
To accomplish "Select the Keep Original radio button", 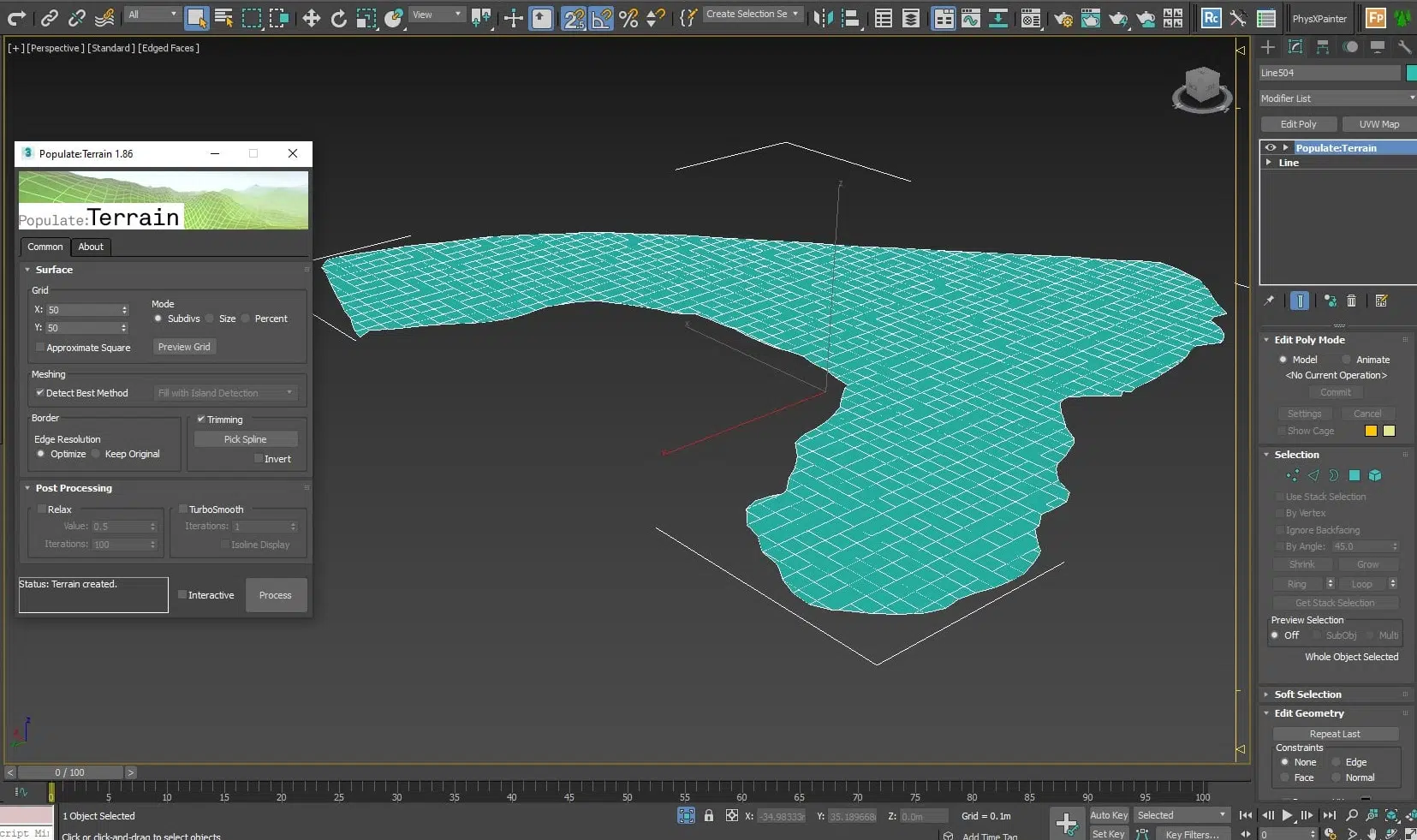I will click(x=97, y=454).
